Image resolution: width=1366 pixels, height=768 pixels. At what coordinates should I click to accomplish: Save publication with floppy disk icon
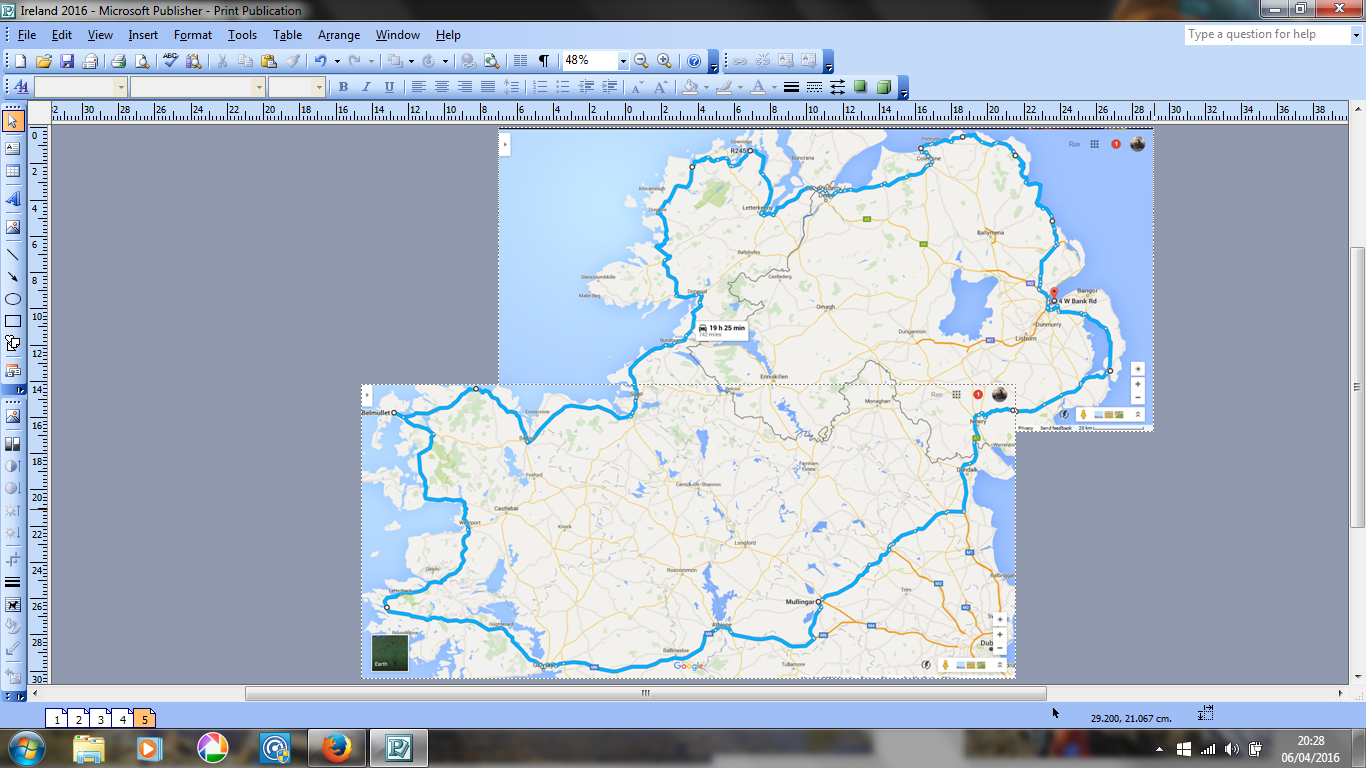coord(67,61)
